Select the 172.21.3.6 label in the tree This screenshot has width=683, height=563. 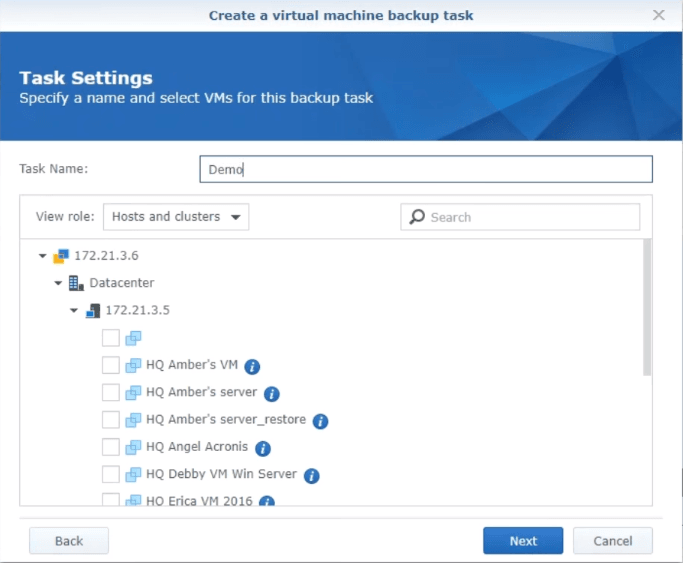(x=106, y=256)
